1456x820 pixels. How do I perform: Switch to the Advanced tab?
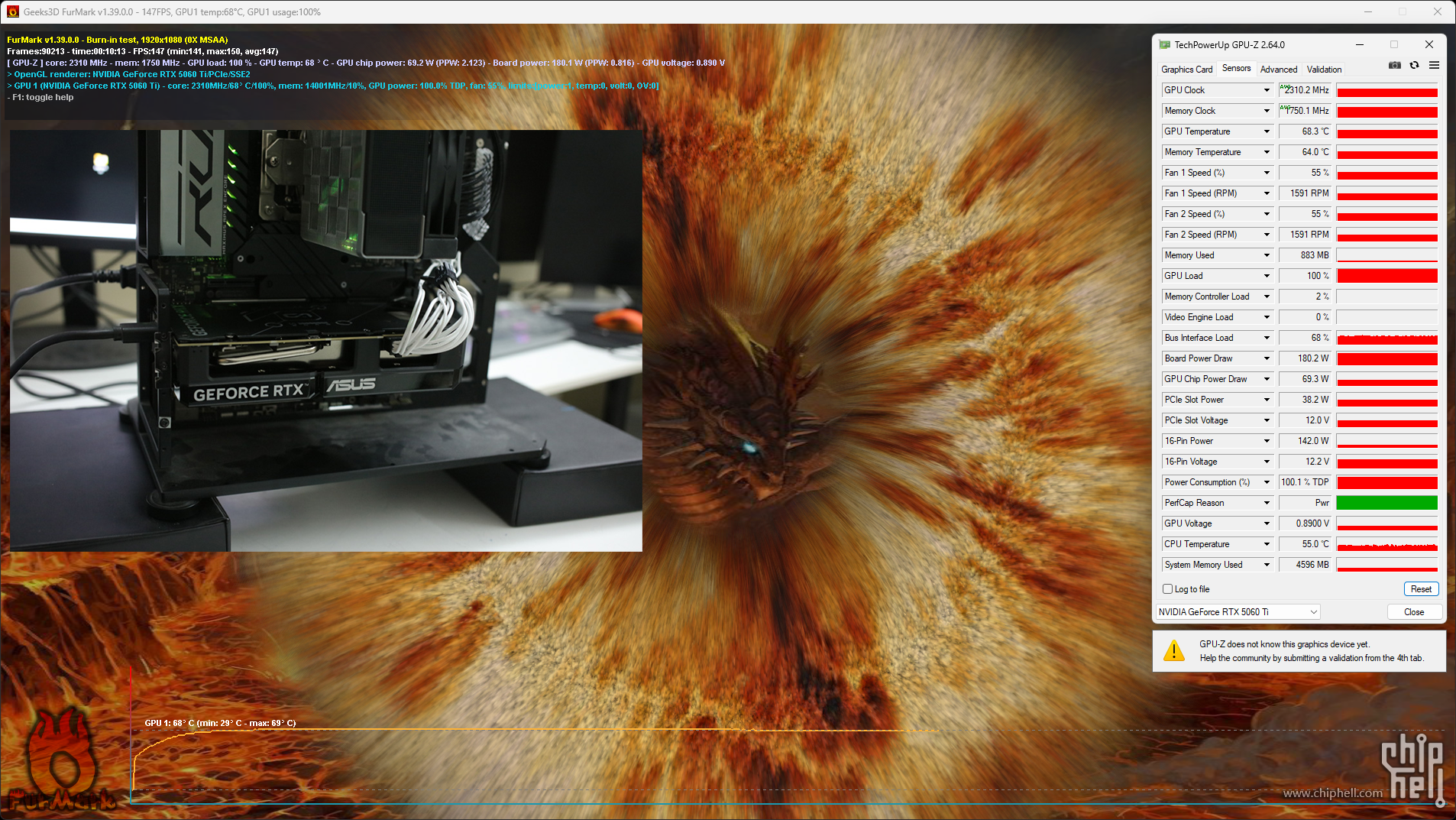[1278, 70]
